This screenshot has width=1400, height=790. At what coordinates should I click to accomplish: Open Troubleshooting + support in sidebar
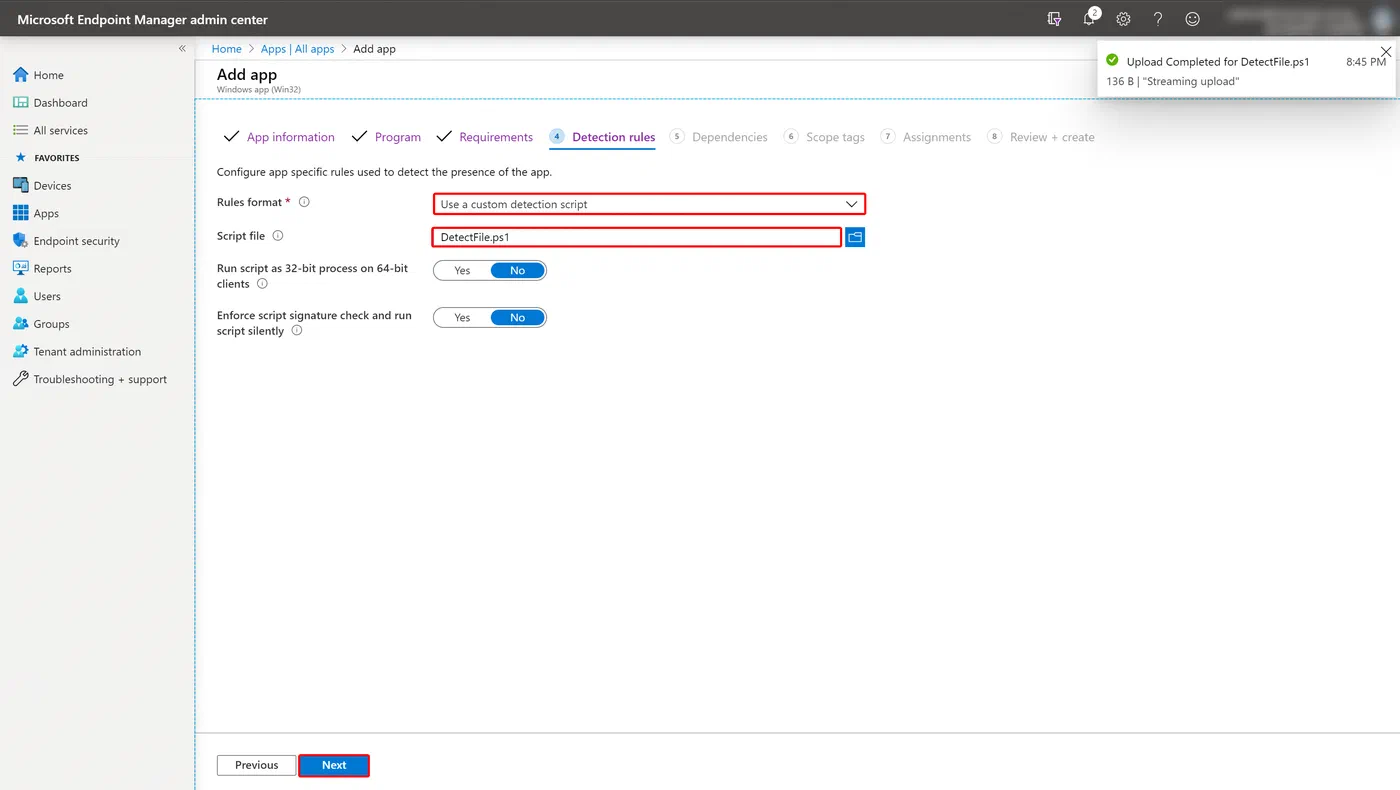[x=100, y=379]
